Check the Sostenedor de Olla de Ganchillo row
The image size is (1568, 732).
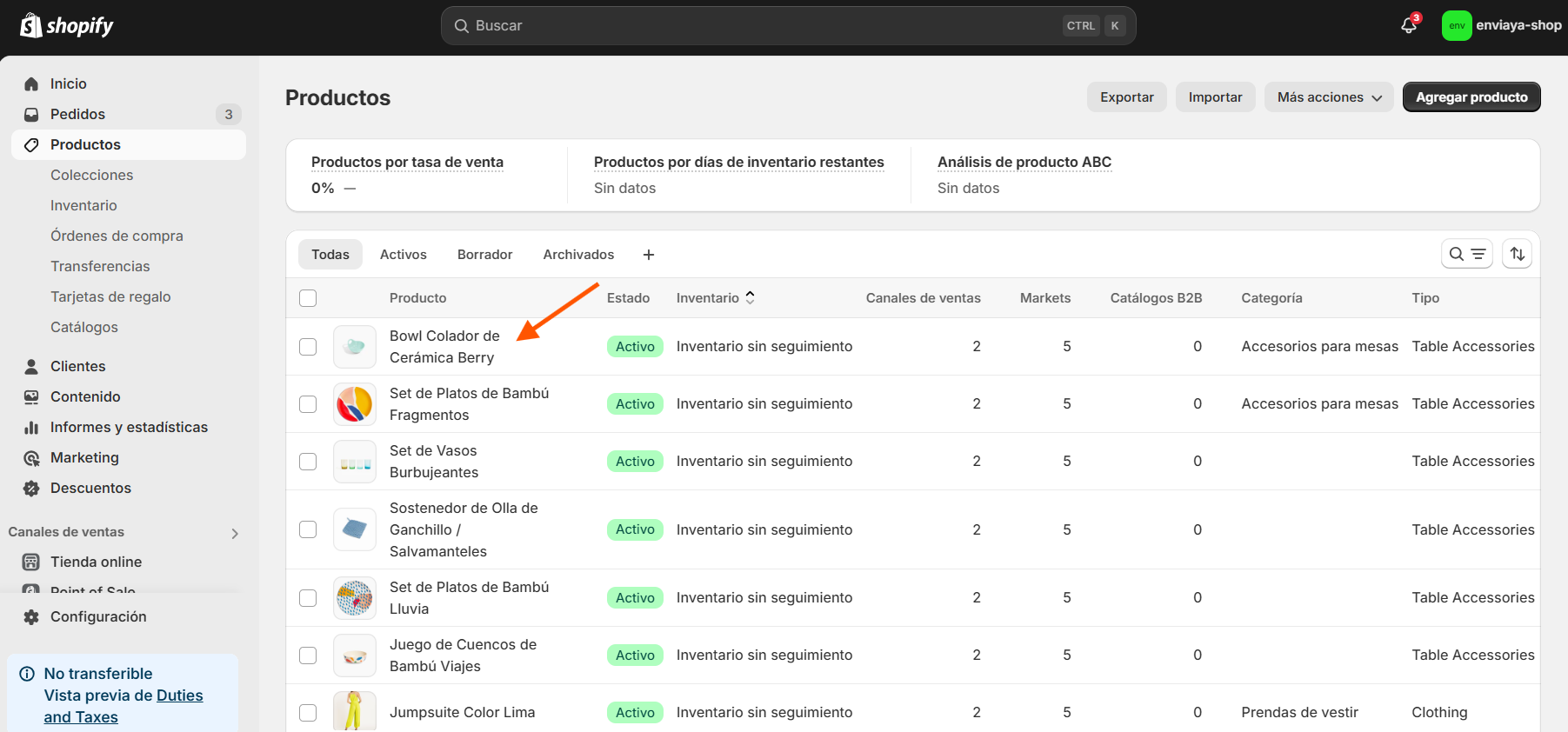point(308,529)
